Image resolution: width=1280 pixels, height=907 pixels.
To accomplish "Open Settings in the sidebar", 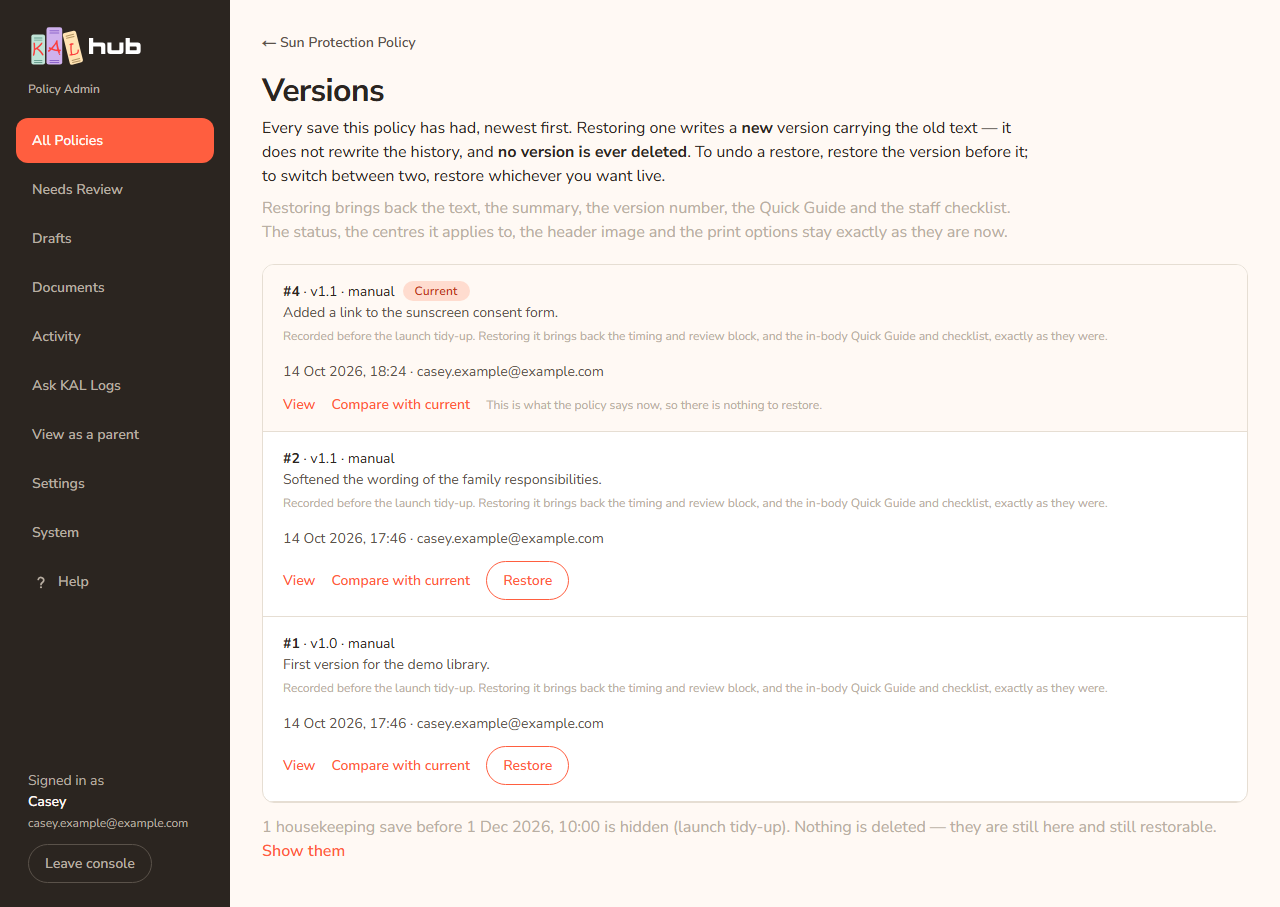I will pos(115,483).
